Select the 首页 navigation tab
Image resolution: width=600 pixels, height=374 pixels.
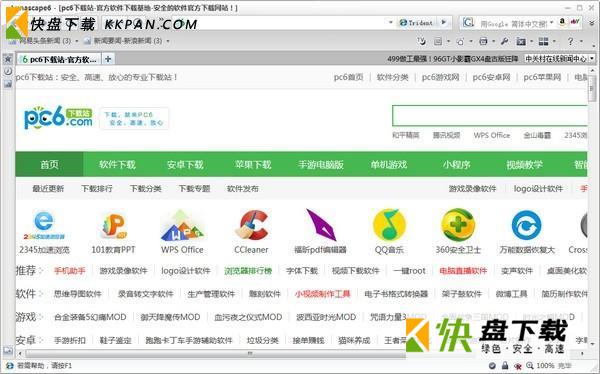pos(49,164)
